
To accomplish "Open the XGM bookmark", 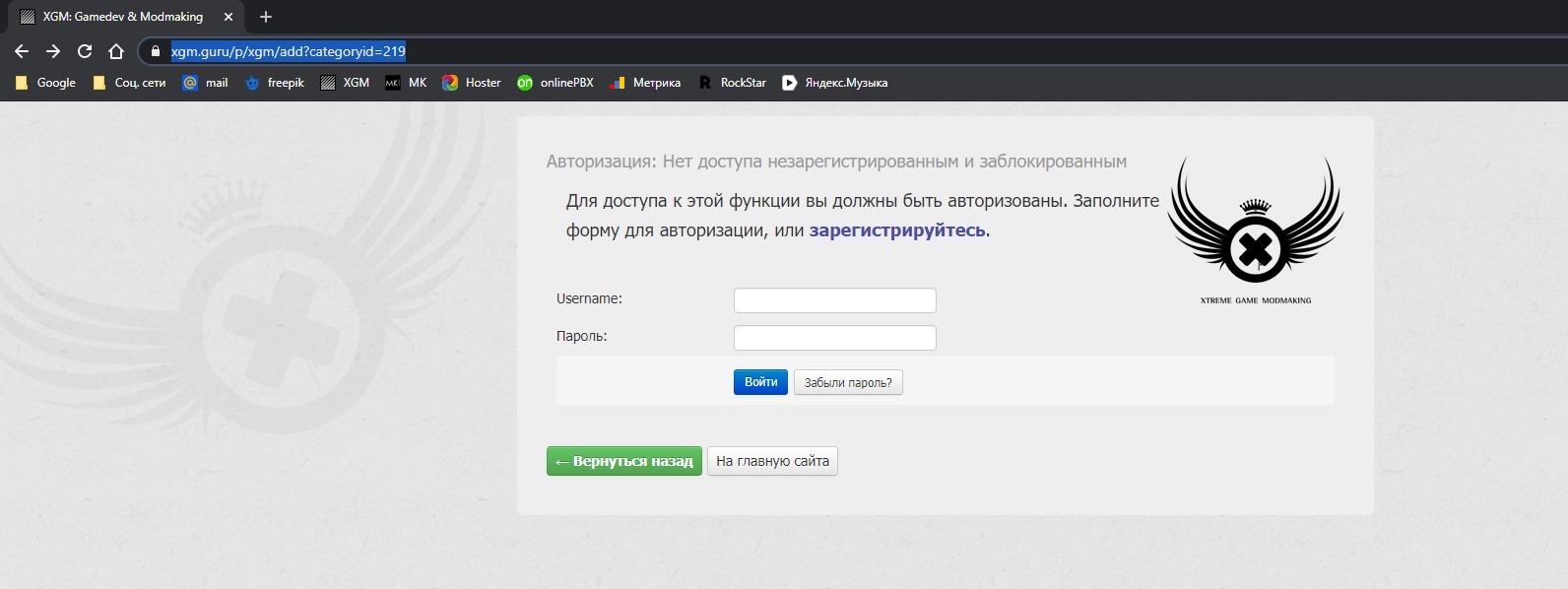I will (x=345, y=83).
